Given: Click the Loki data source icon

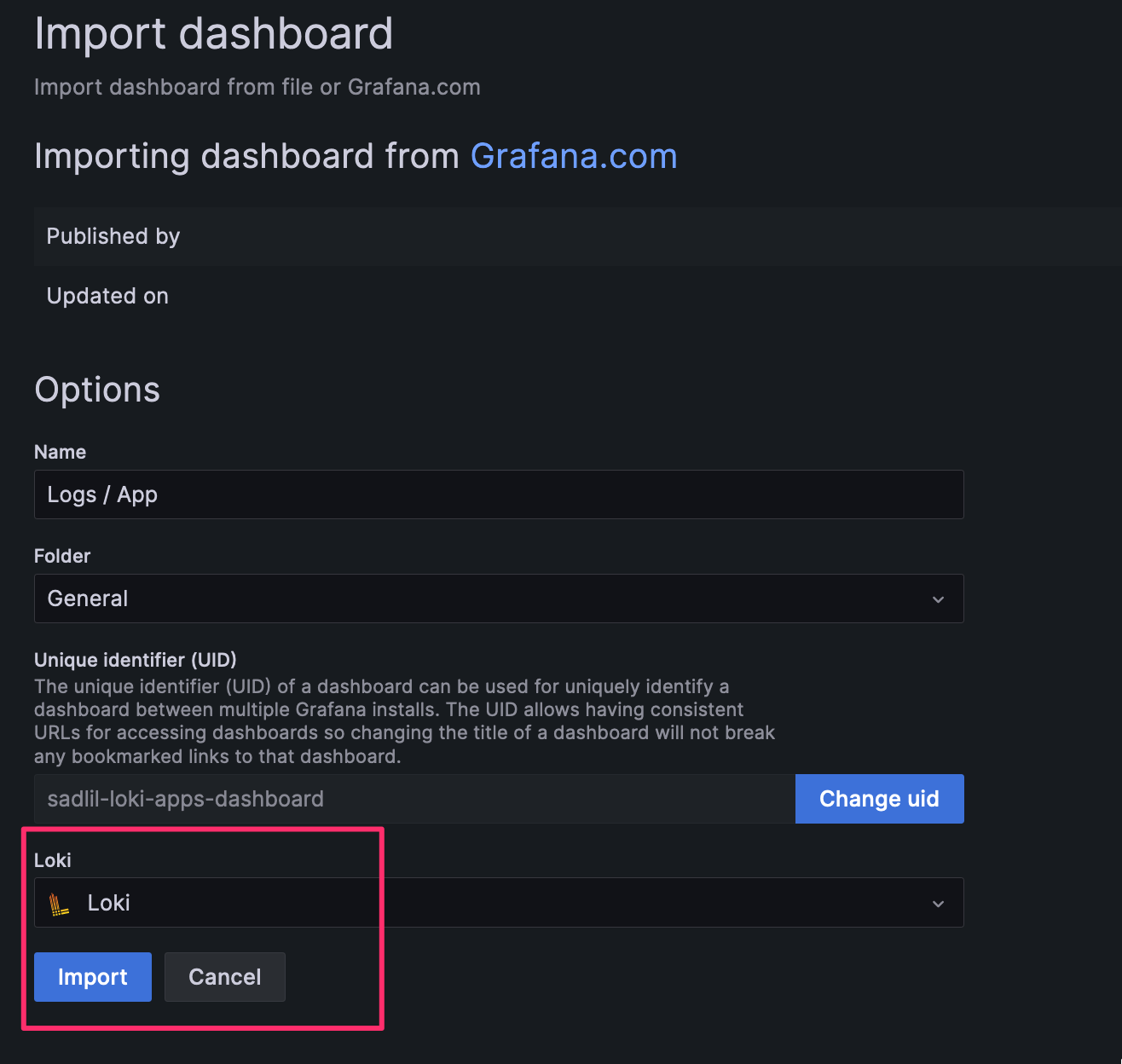Looking at the screenshot, I should (x=59, y=904).
